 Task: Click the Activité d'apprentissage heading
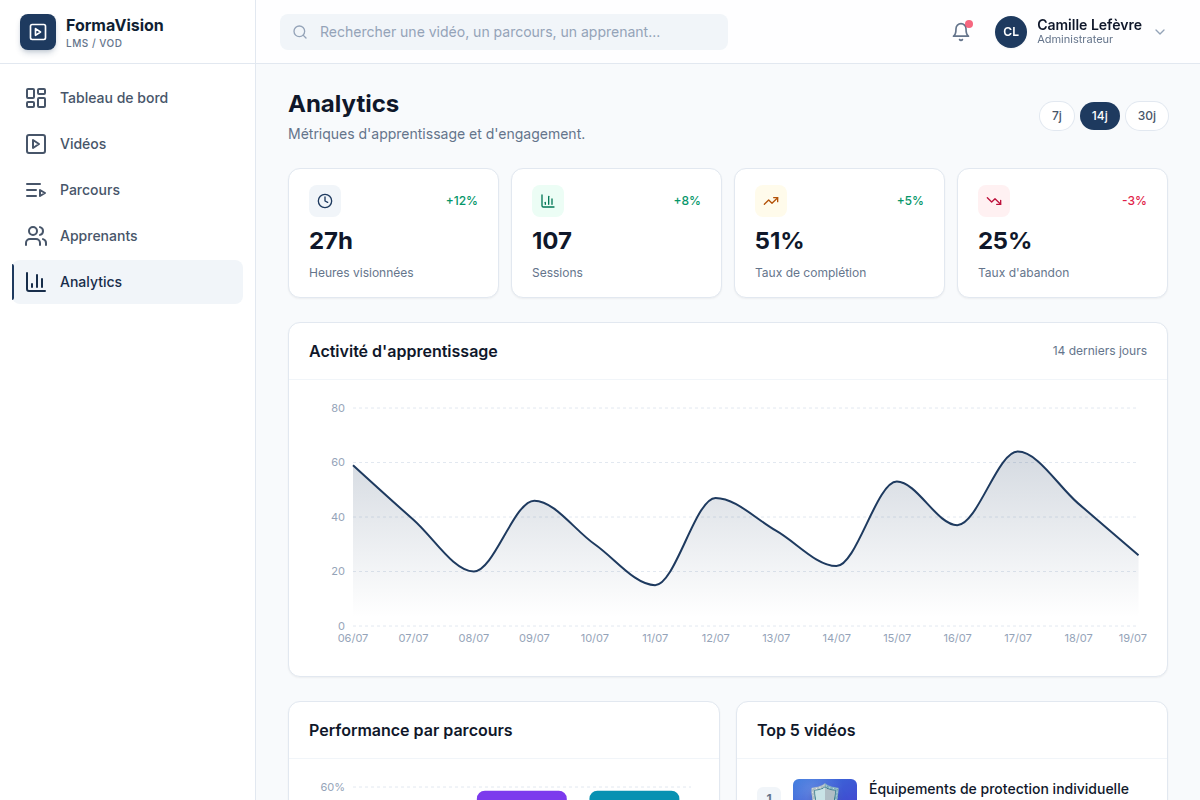tap(403, 351)
